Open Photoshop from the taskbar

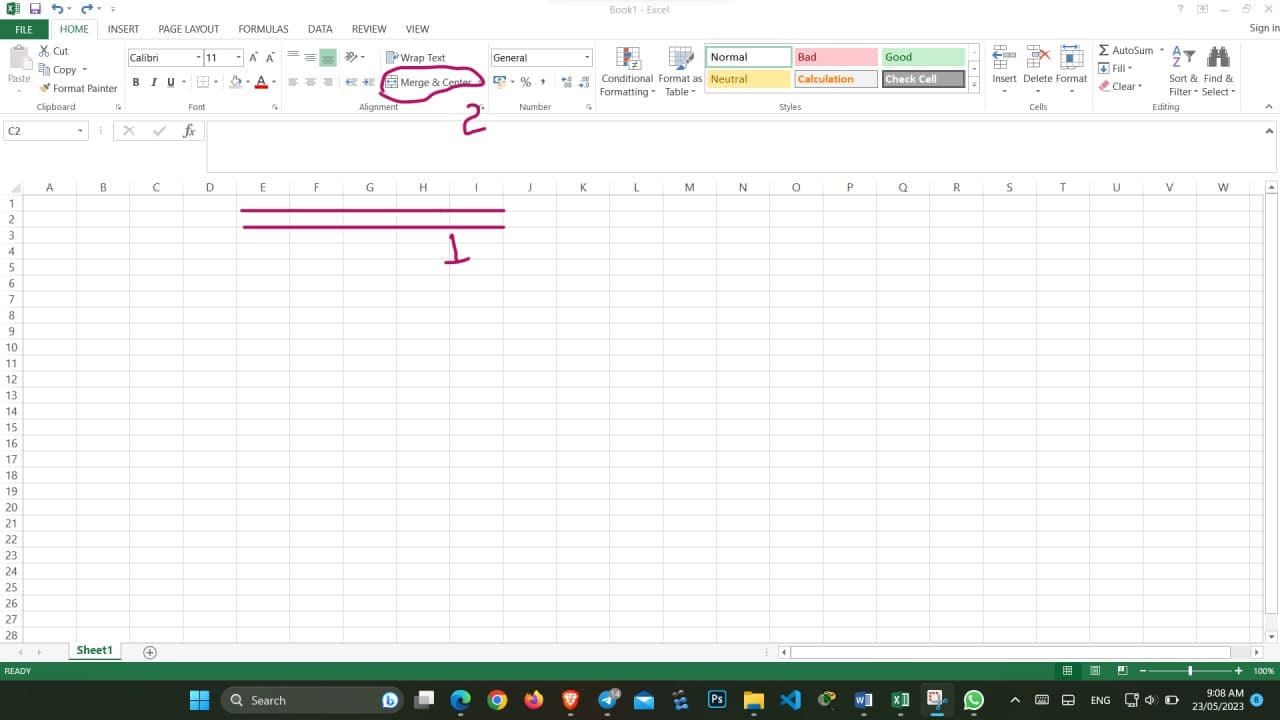[717, 700]
